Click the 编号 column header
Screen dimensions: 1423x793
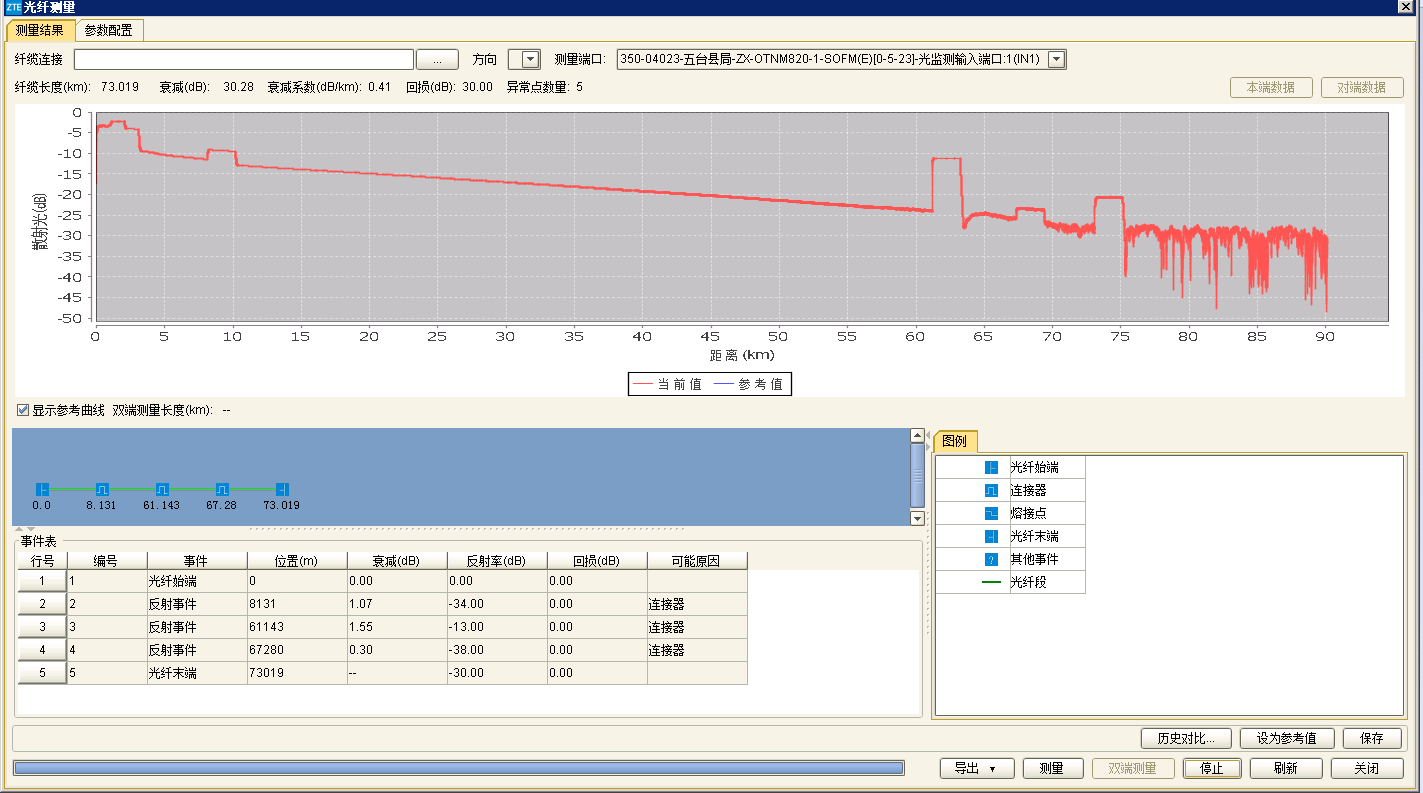(x=107, y=561)
